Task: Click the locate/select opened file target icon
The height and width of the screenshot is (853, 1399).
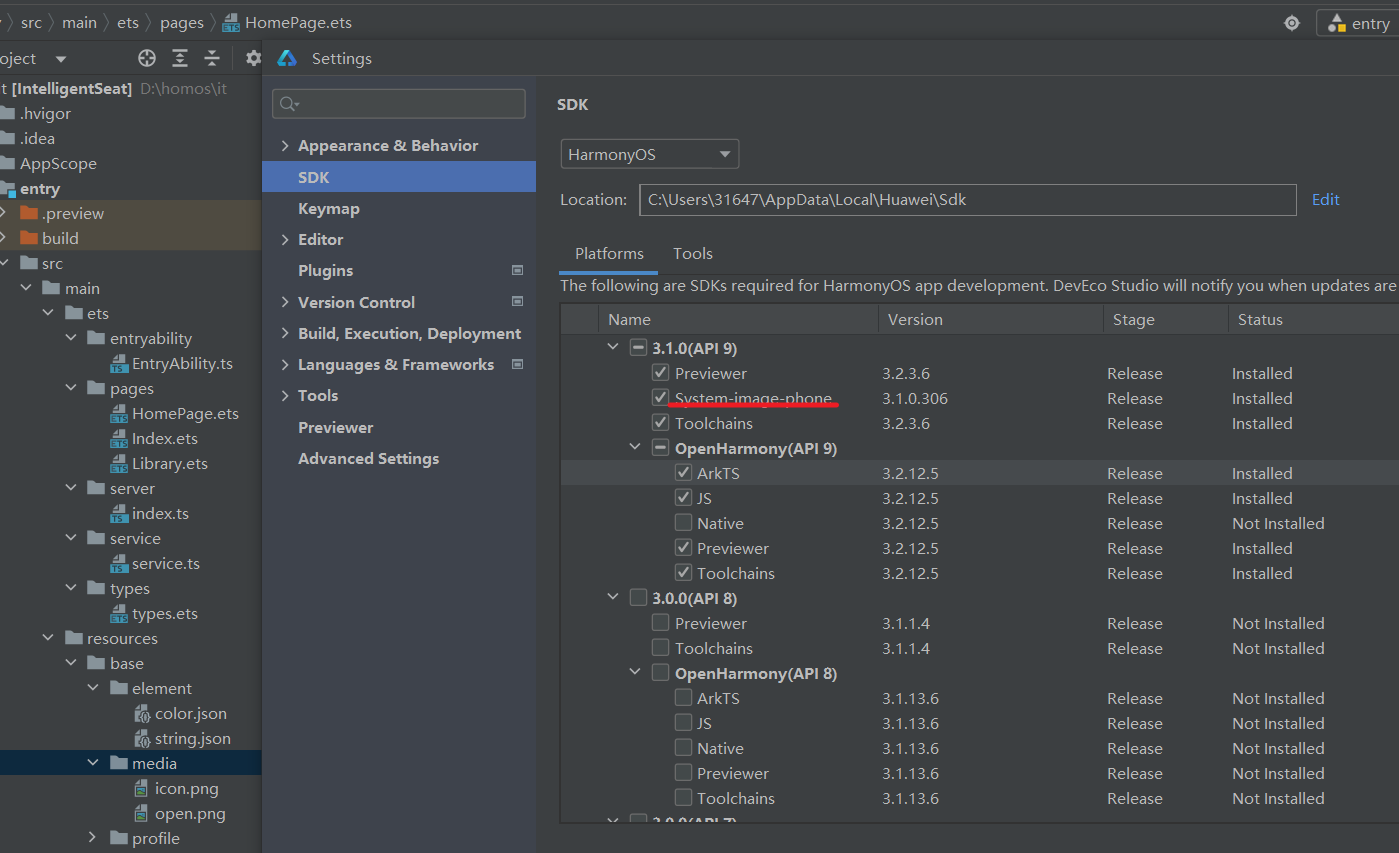Action: 147,58
